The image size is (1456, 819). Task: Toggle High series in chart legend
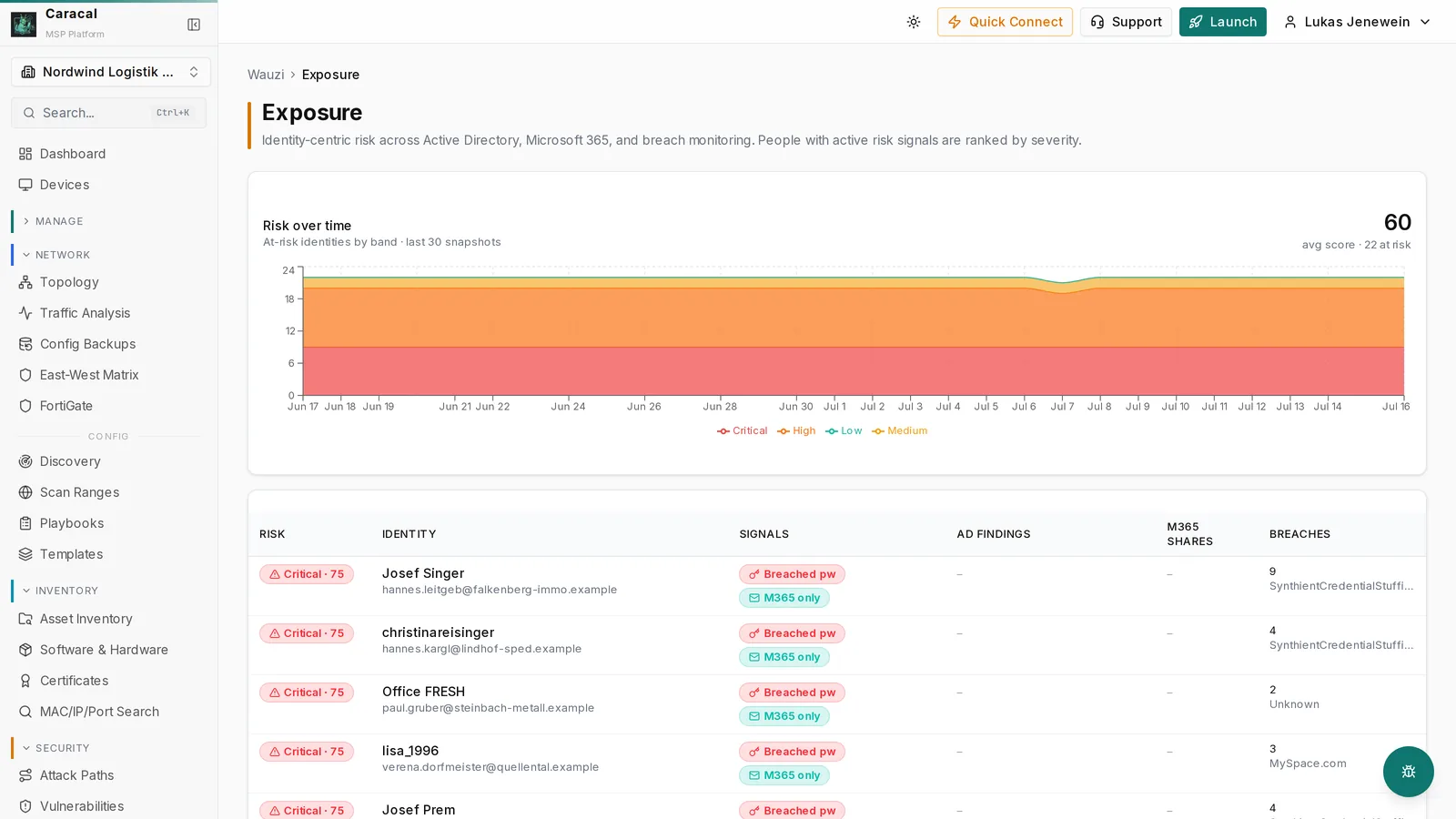[x=796, y=431]
